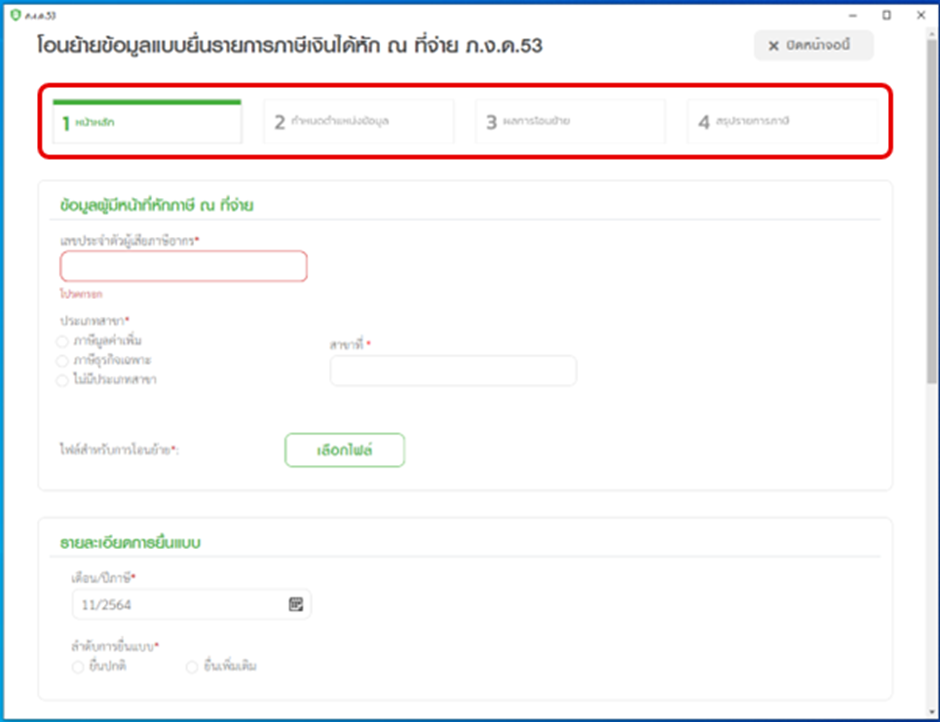Switch to step 3 ผลการโอนย้าย tab
The image size is (940, 722).
[x=569, y=122]
